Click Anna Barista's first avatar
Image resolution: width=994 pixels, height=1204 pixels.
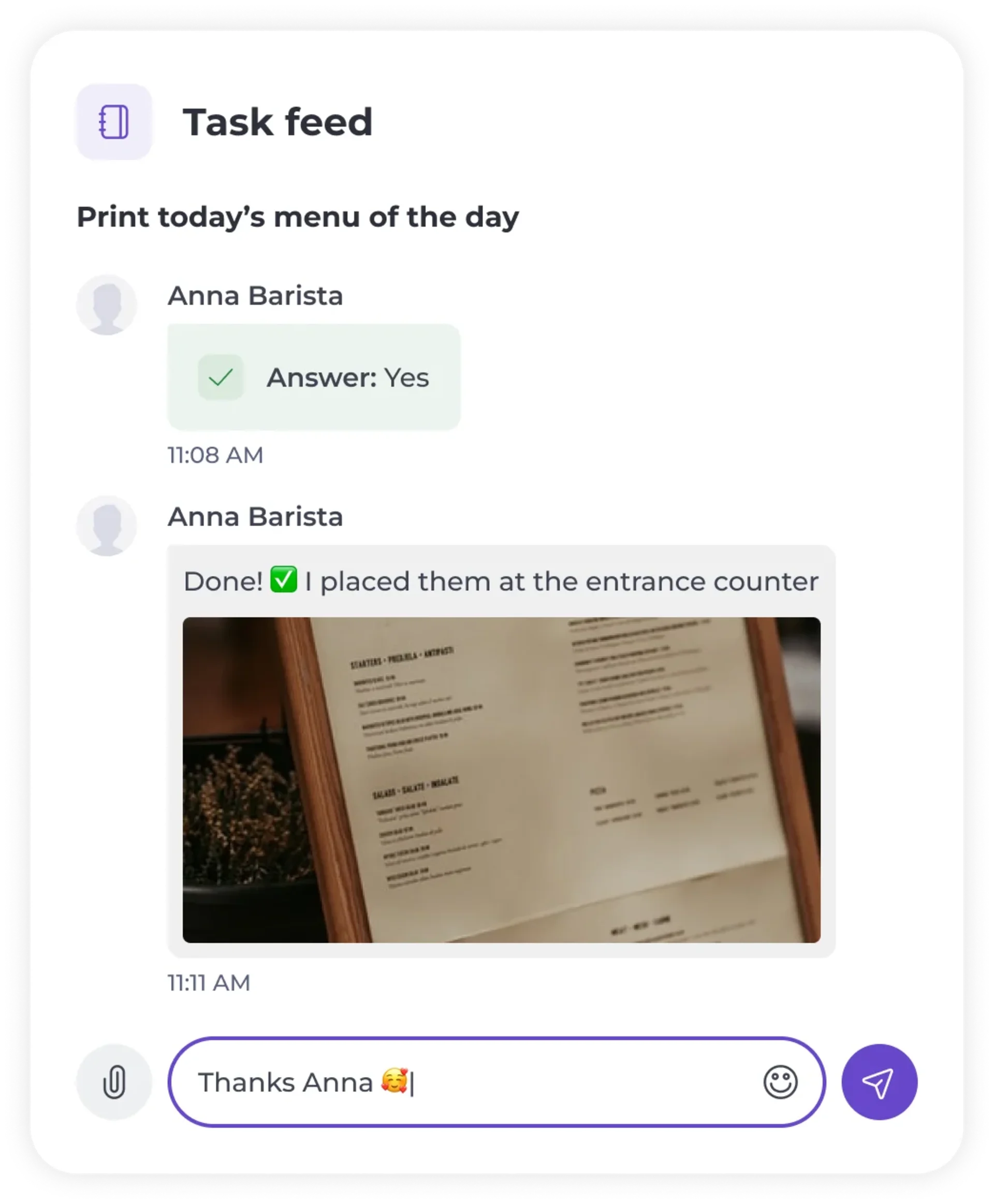click(x=107, y=304)
